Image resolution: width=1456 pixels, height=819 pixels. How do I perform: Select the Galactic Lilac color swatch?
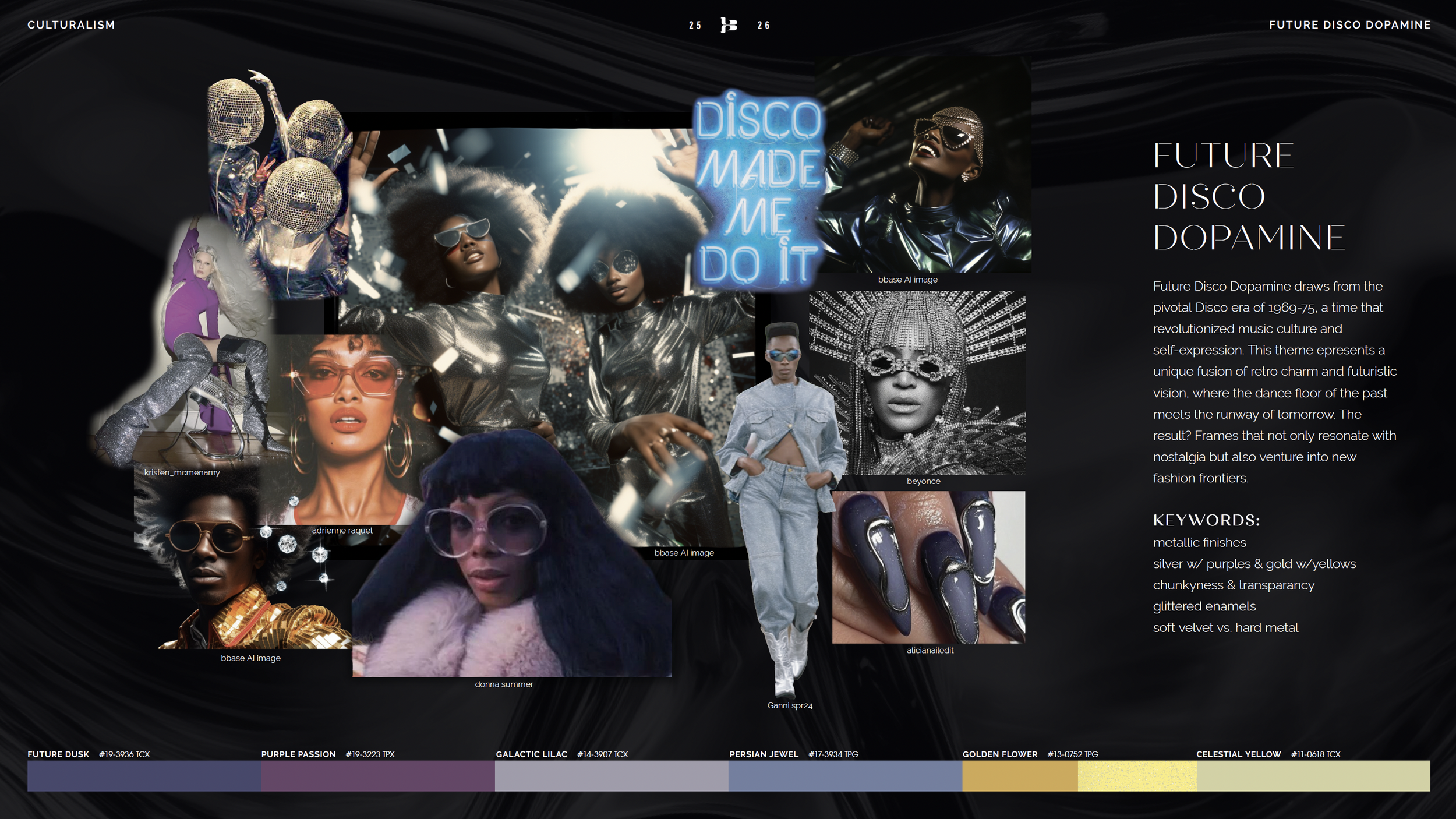612,775
